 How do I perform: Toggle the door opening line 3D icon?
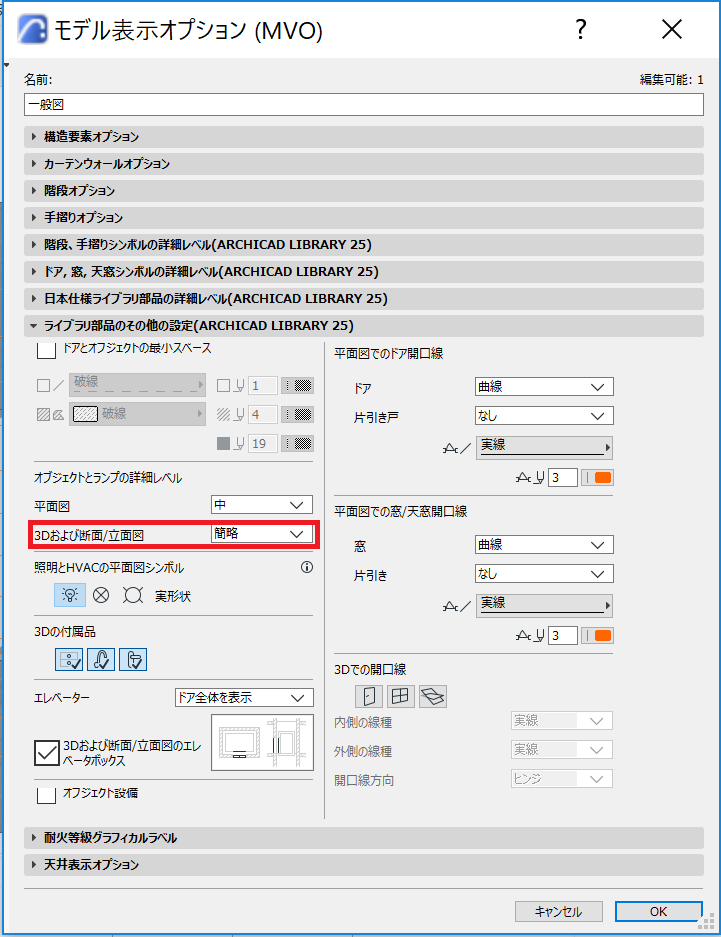(369, 696)
